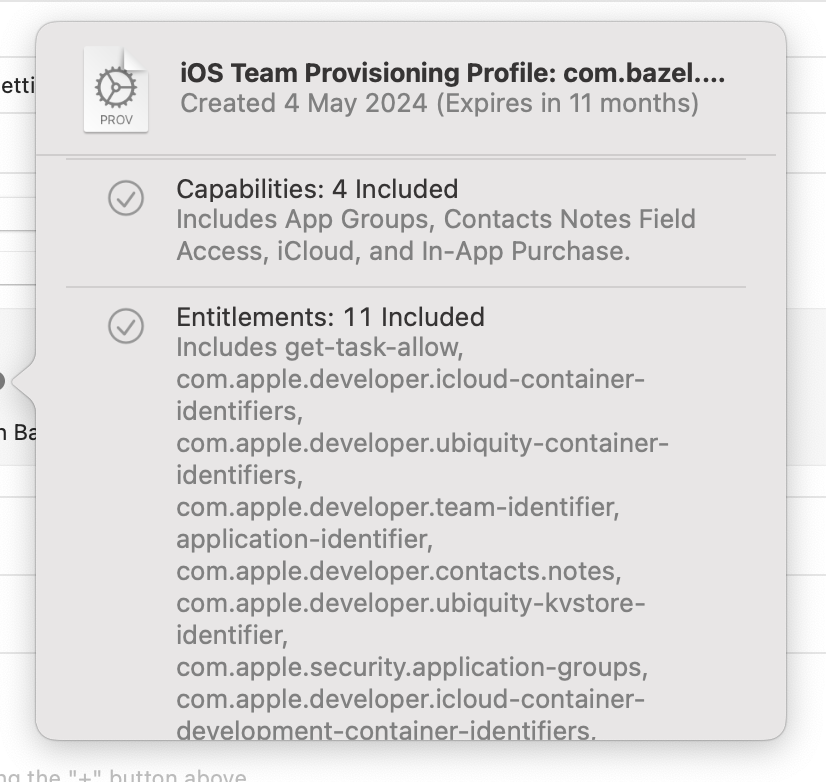The height and width of the screenshot is (782, 826).
Task: Click the 'Includes get-task-allow' entitlement line
Action: coord(319,348)
